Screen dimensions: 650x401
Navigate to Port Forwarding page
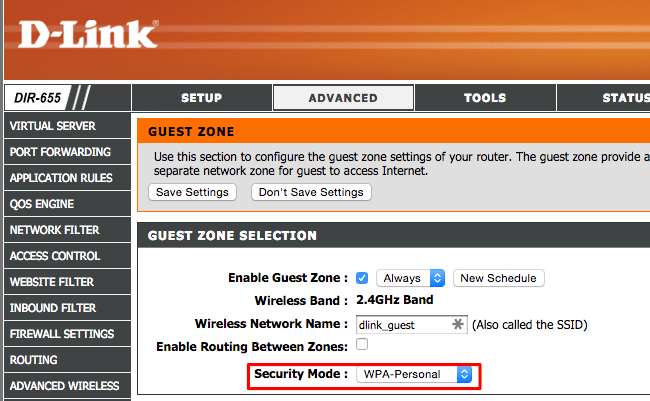(x=59, y=152)
